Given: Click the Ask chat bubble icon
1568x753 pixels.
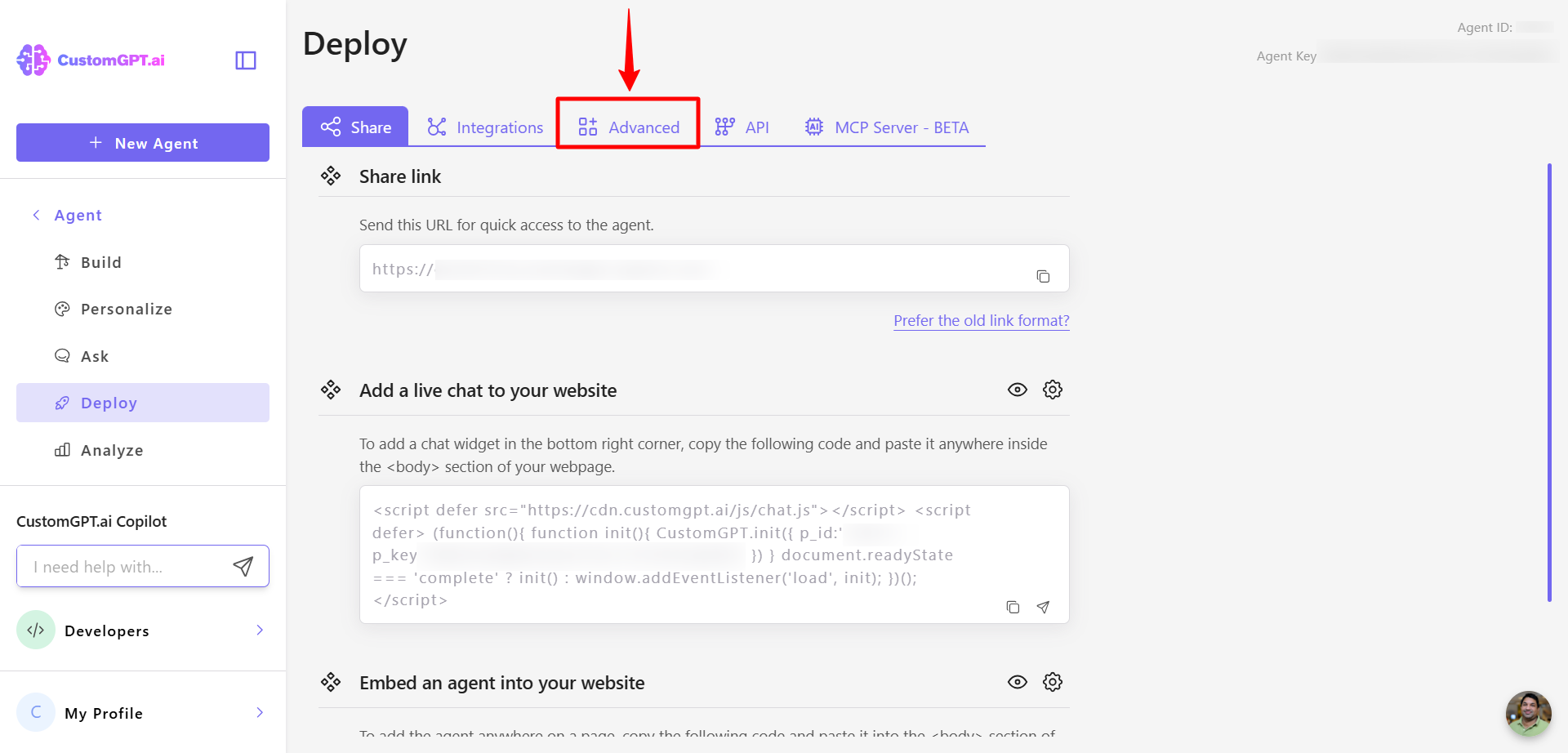Looking at the screenshot, I should (x=62, y=355).
